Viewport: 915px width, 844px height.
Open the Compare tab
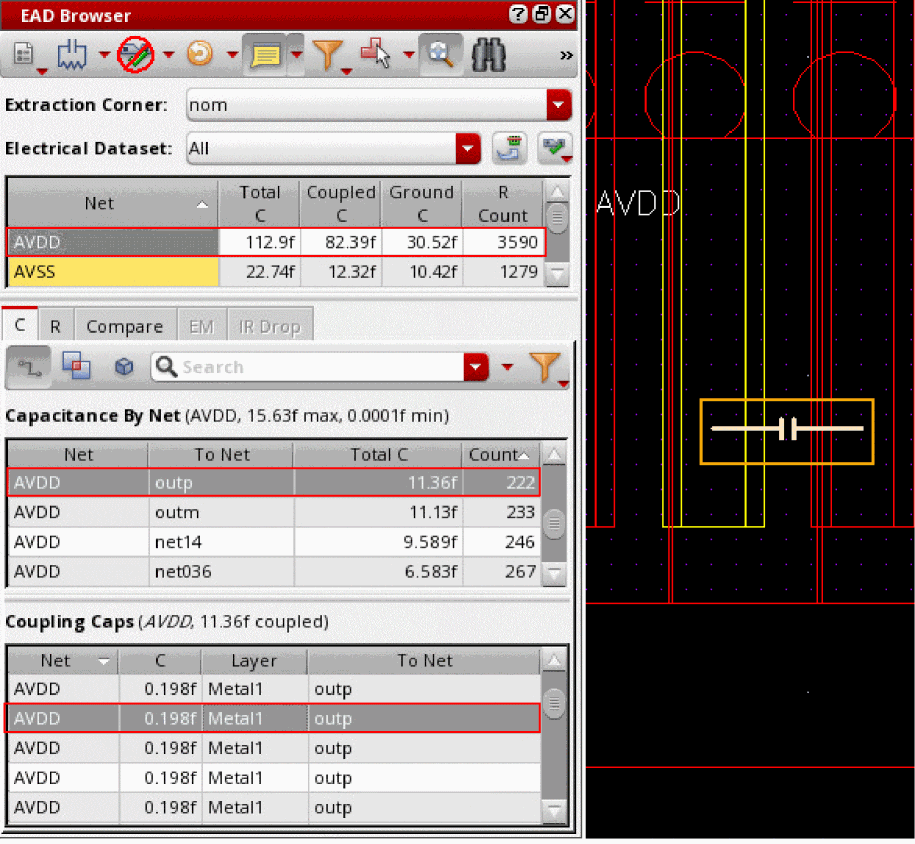pyautogui.click(x=124, y=326)
